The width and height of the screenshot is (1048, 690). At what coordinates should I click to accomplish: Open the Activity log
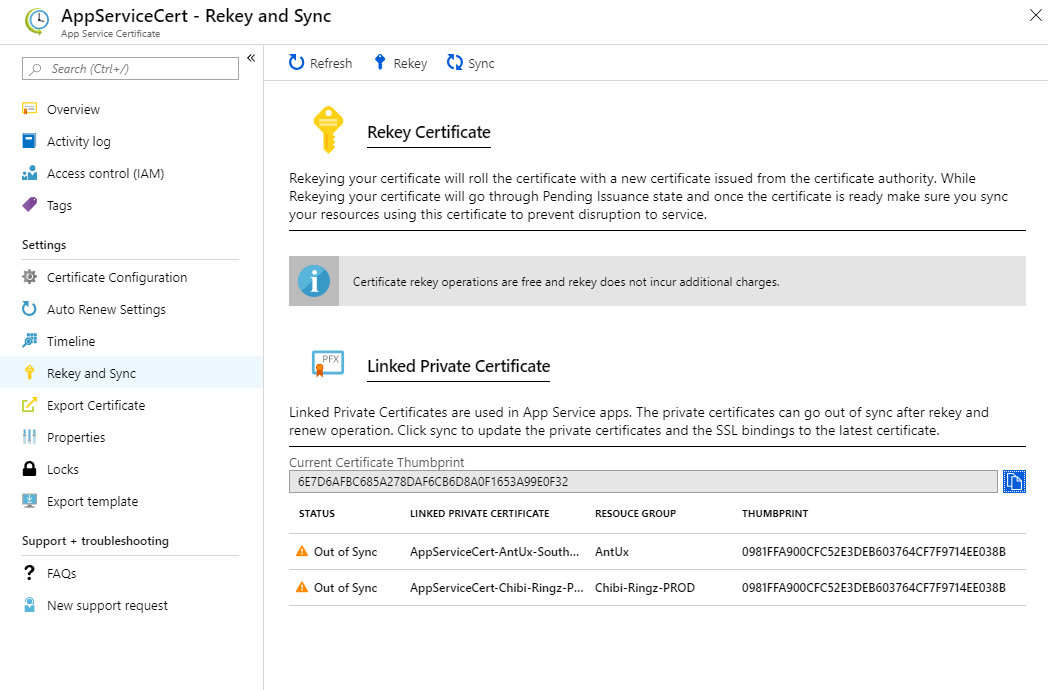click(78, 142)
